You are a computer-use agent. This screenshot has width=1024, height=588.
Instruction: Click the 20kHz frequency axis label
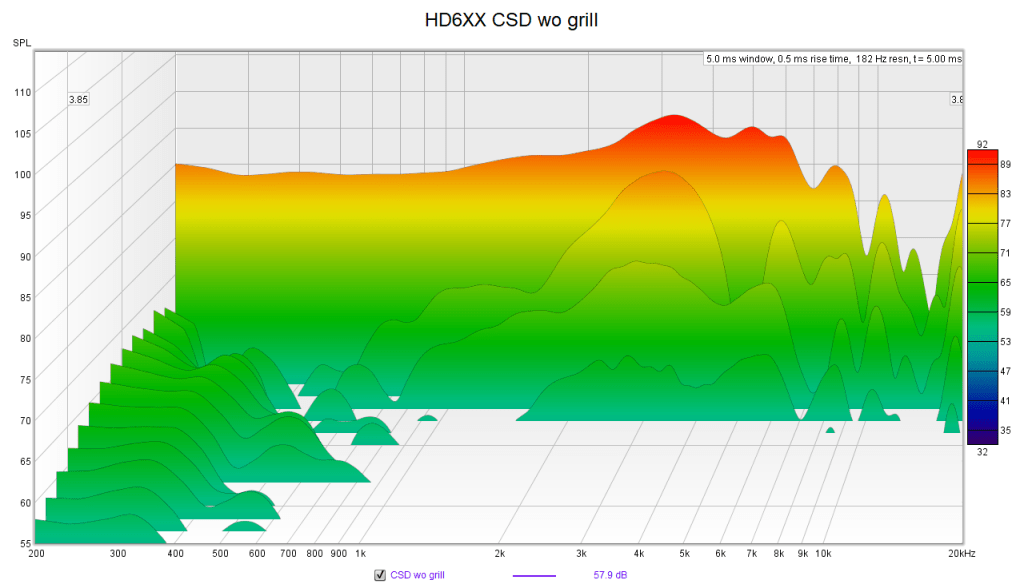pos(961,553)
